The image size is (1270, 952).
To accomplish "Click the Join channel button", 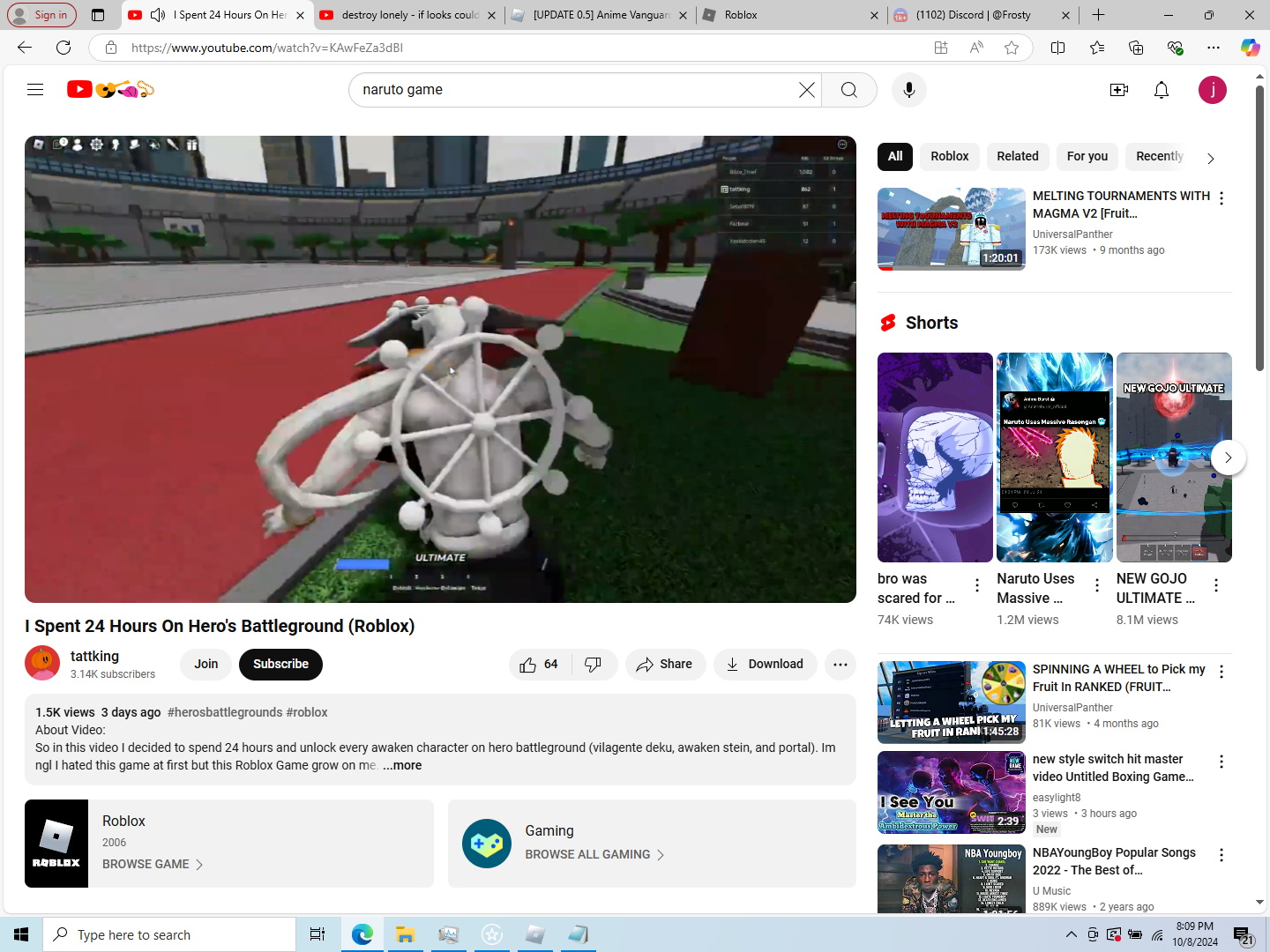I will [x=206, y=665].
